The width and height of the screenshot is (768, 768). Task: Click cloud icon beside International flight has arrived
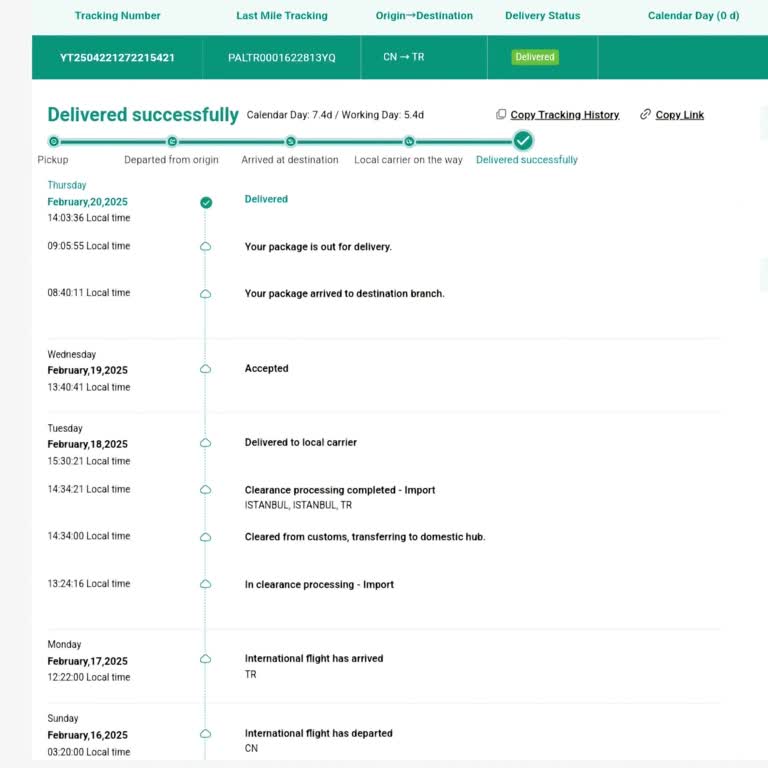click(206, 659)
